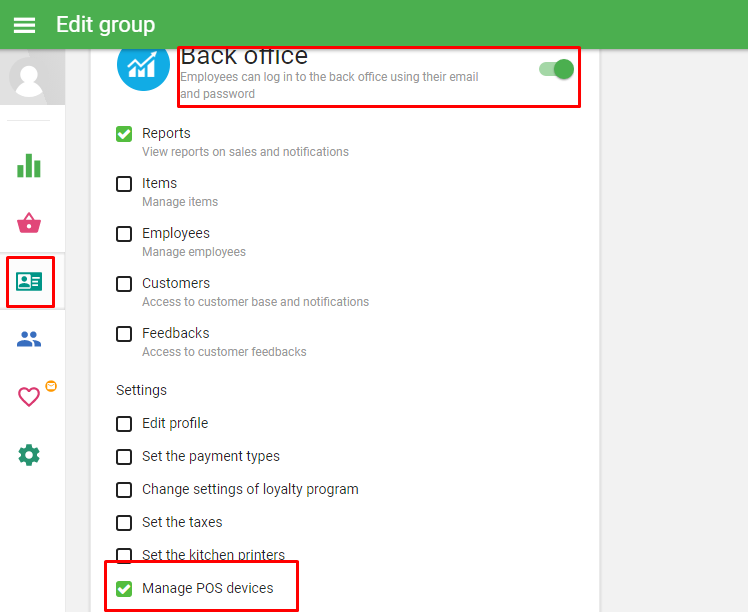Screen dimensions: 748x612
Task: Select the Employees ID card icon
Action: 29,282
